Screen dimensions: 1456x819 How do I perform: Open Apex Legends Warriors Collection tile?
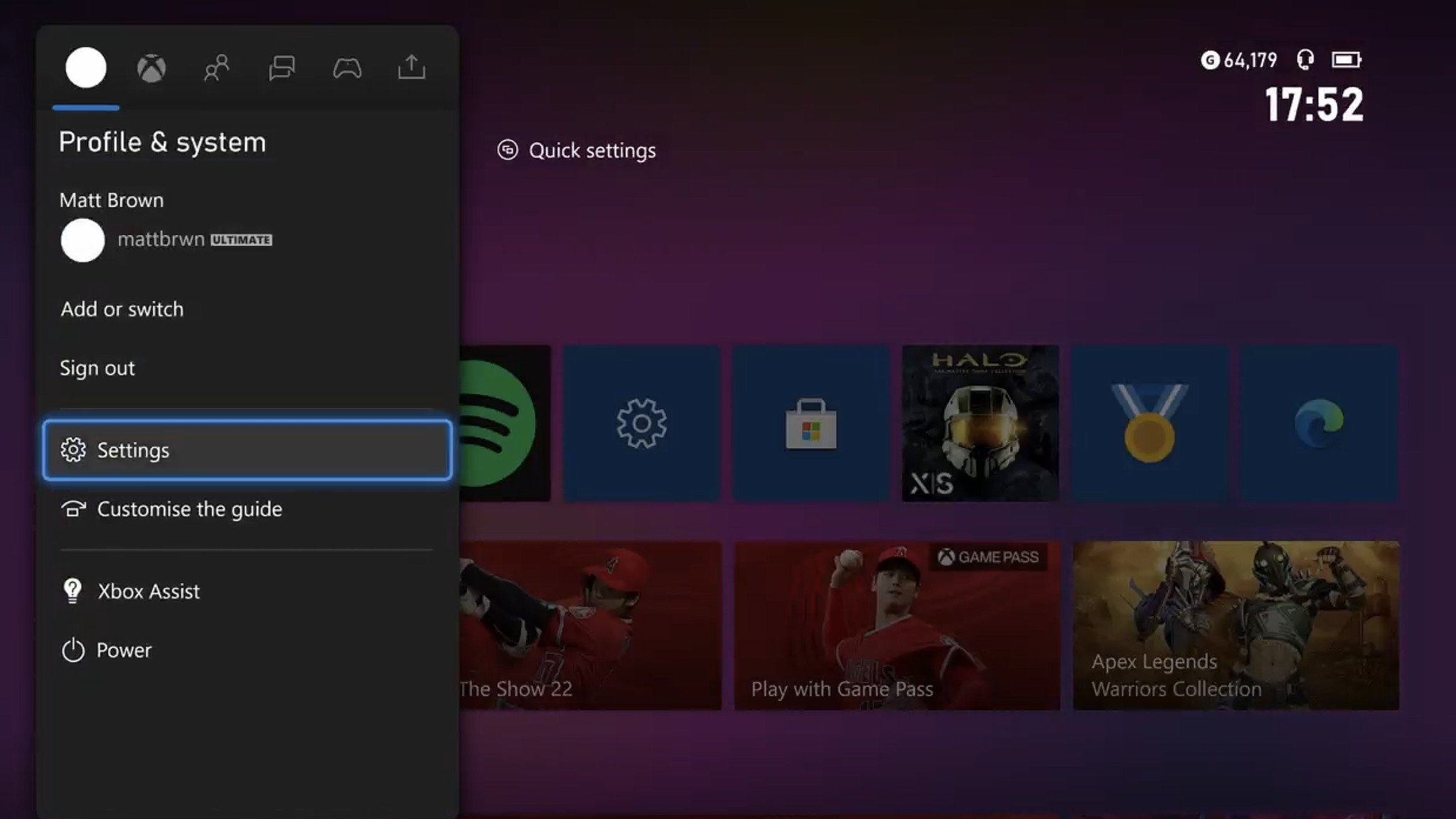coord(1236,626)
